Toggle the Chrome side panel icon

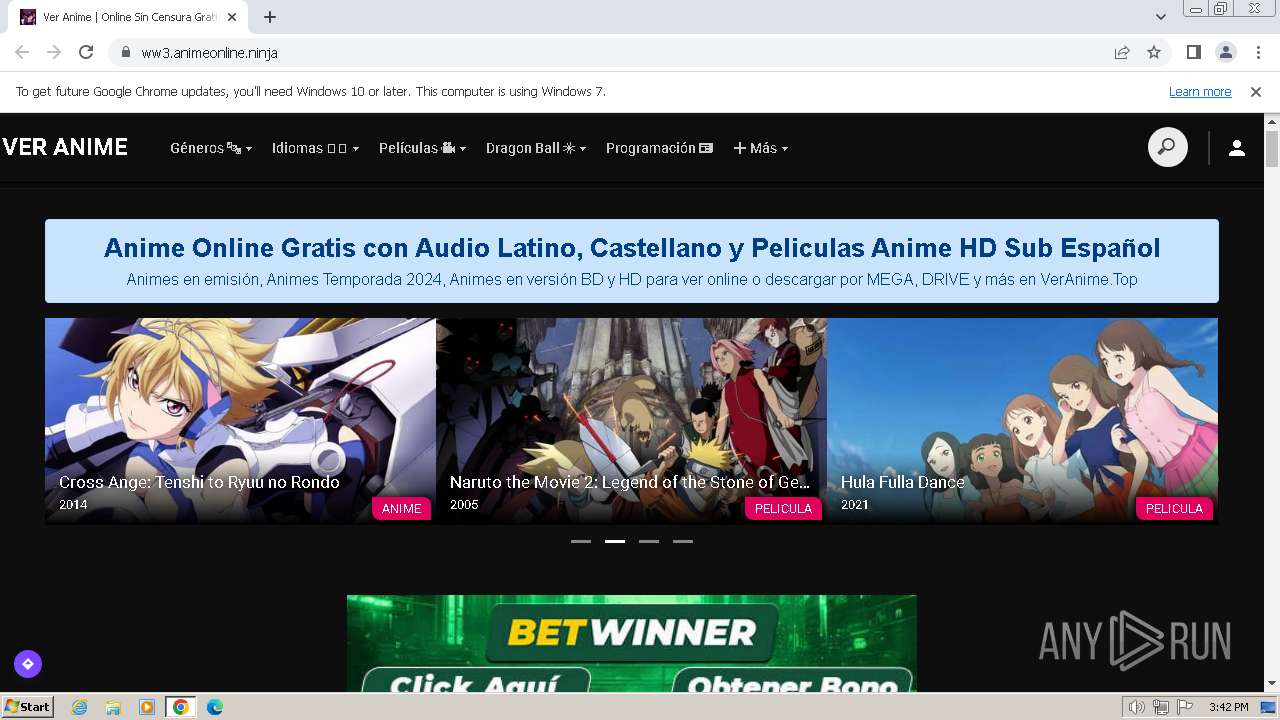pos(1193,52)
